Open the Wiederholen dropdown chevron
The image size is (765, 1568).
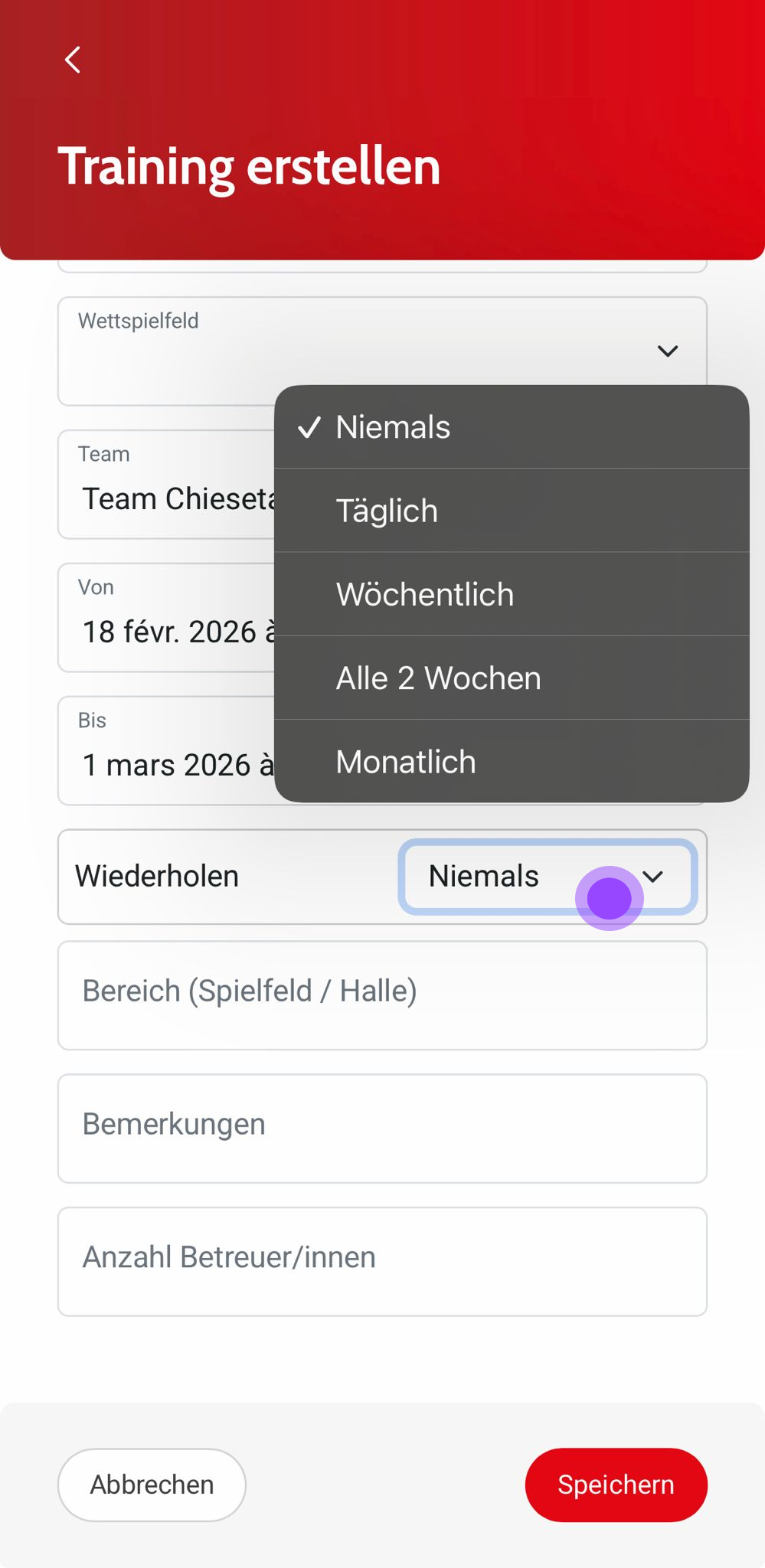pos(652,877)
